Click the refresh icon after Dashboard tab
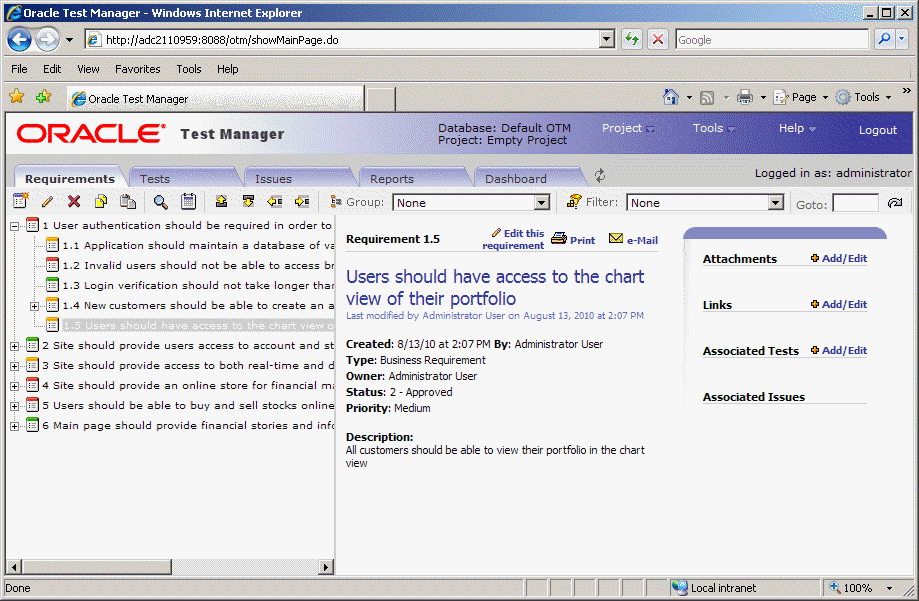This screenshot has width=919, height=601. click(x=600, y=175)
